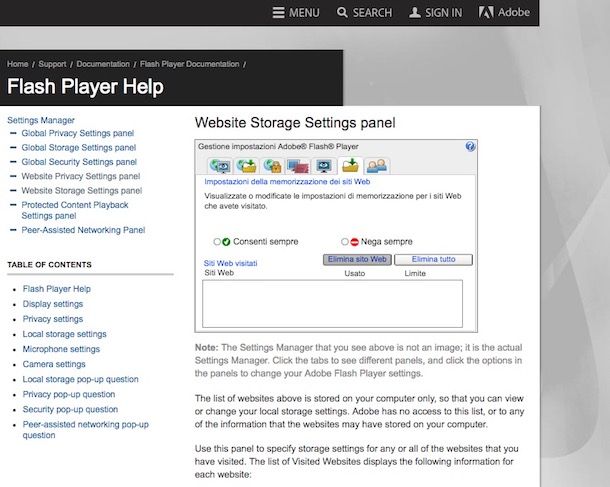
Task: Open Display settings contents link
Action: tap(53, 304)
